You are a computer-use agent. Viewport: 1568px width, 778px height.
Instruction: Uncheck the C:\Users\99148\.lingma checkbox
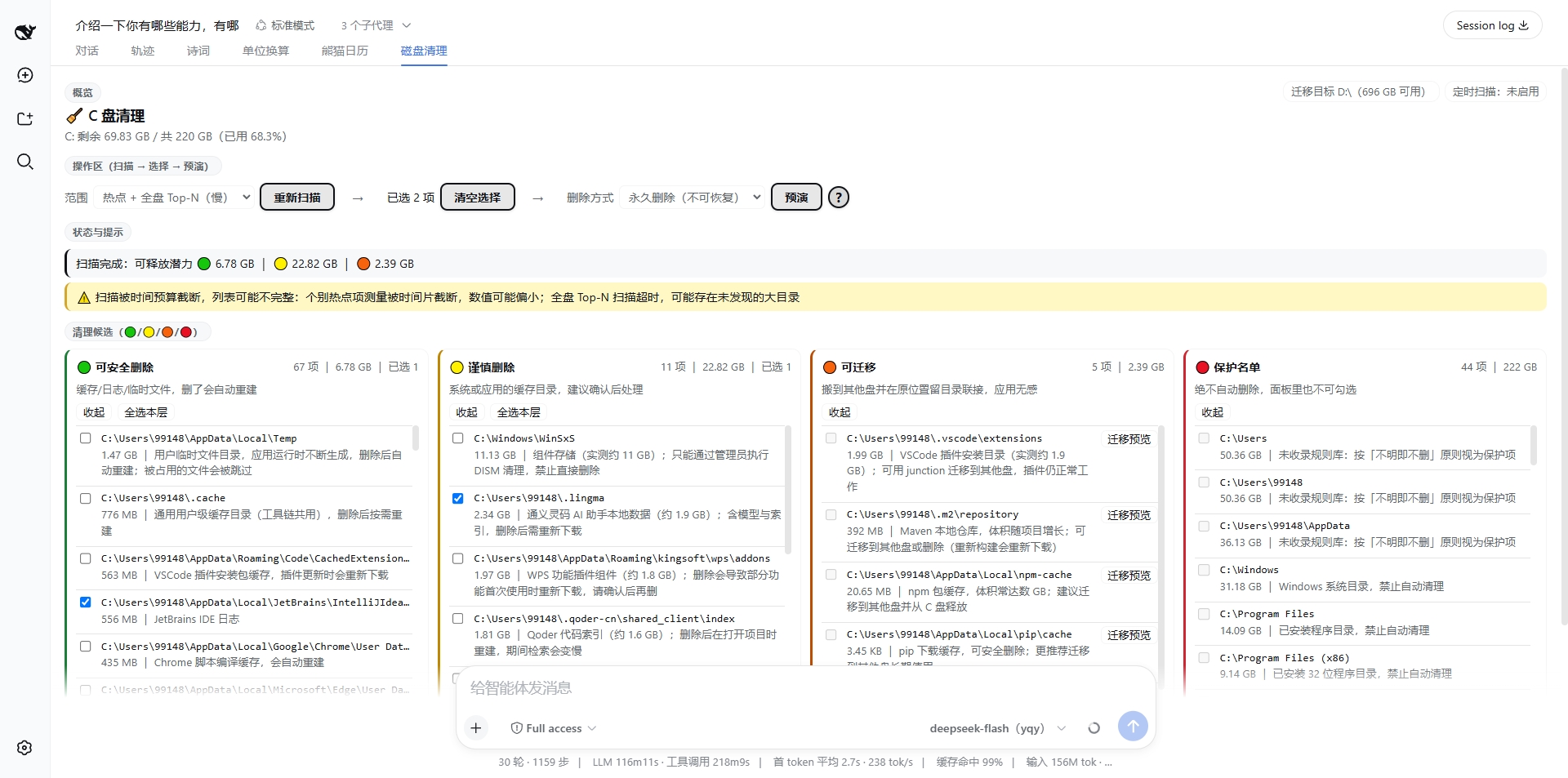tap(458, 498)
